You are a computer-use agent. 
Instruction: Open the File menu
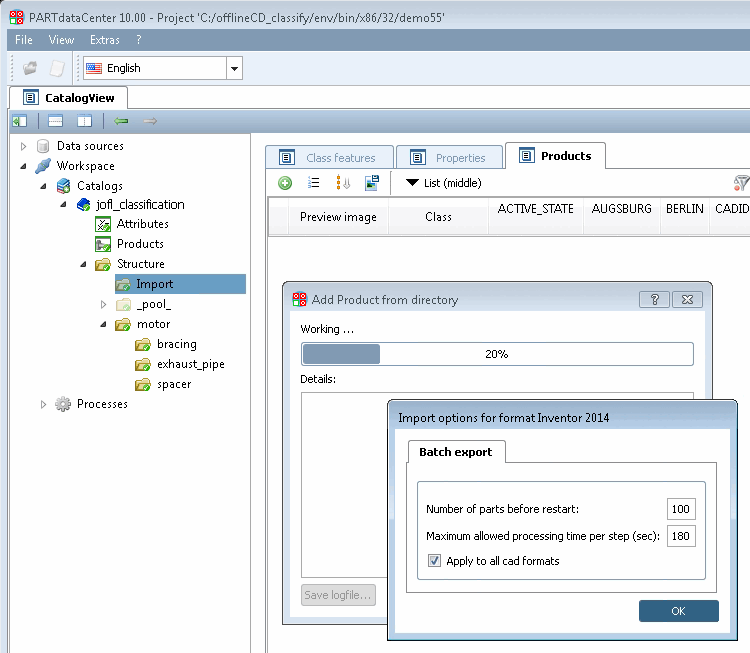click(24, 40)
